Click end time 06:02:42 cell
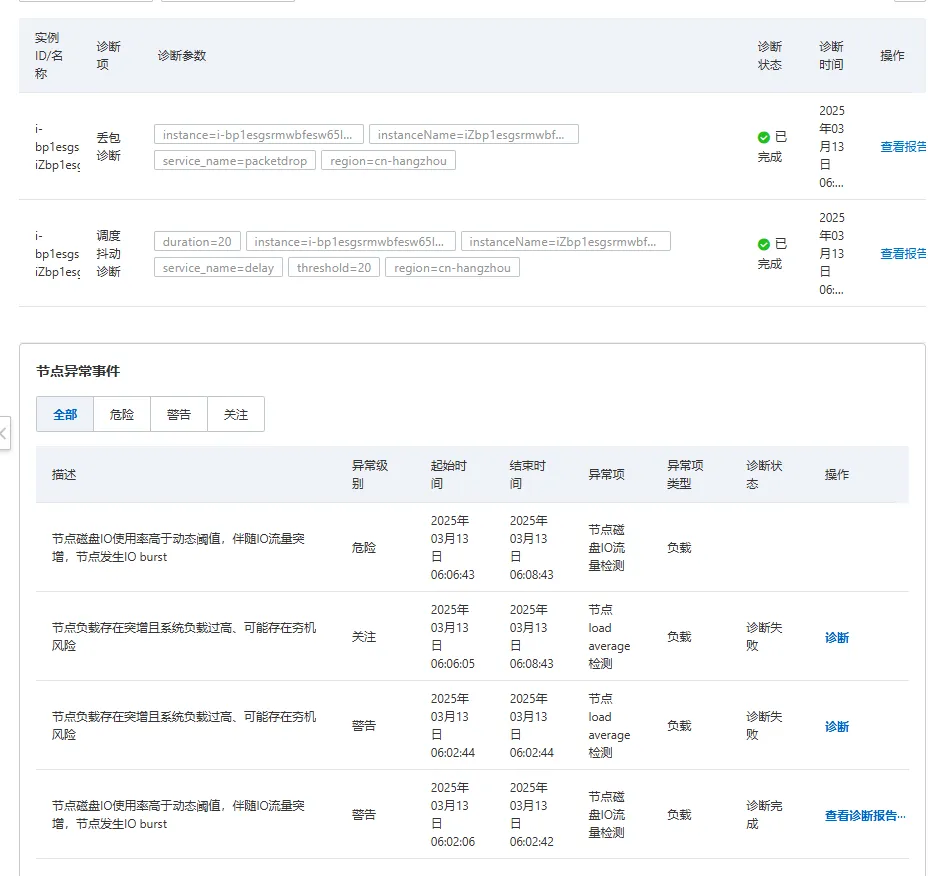The width and height of the screenshot is (928, 876). [531, 815]
